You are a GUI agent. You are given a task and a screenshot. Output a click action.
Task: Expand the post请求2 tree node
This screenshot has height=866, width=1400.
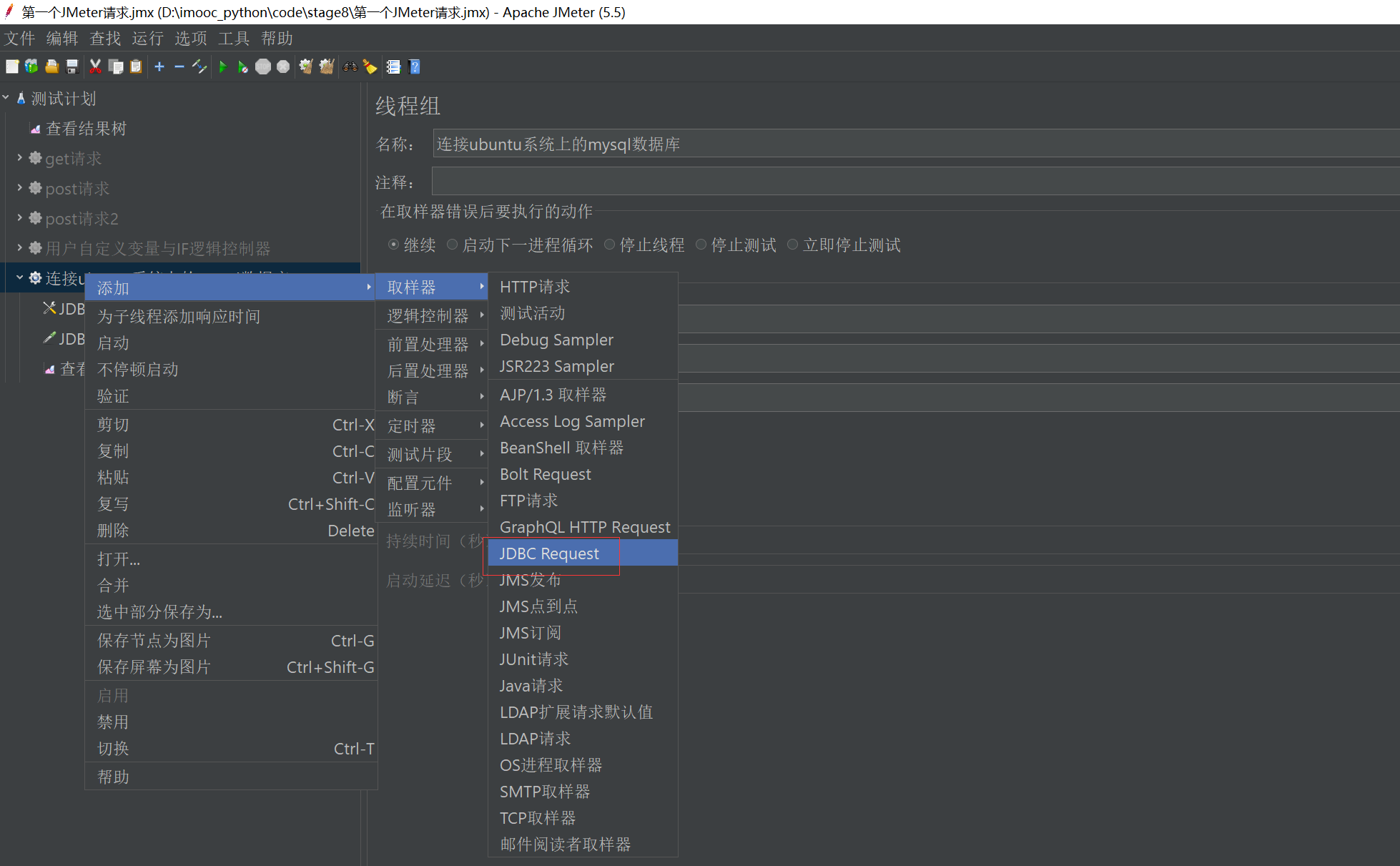coord(19,218)
